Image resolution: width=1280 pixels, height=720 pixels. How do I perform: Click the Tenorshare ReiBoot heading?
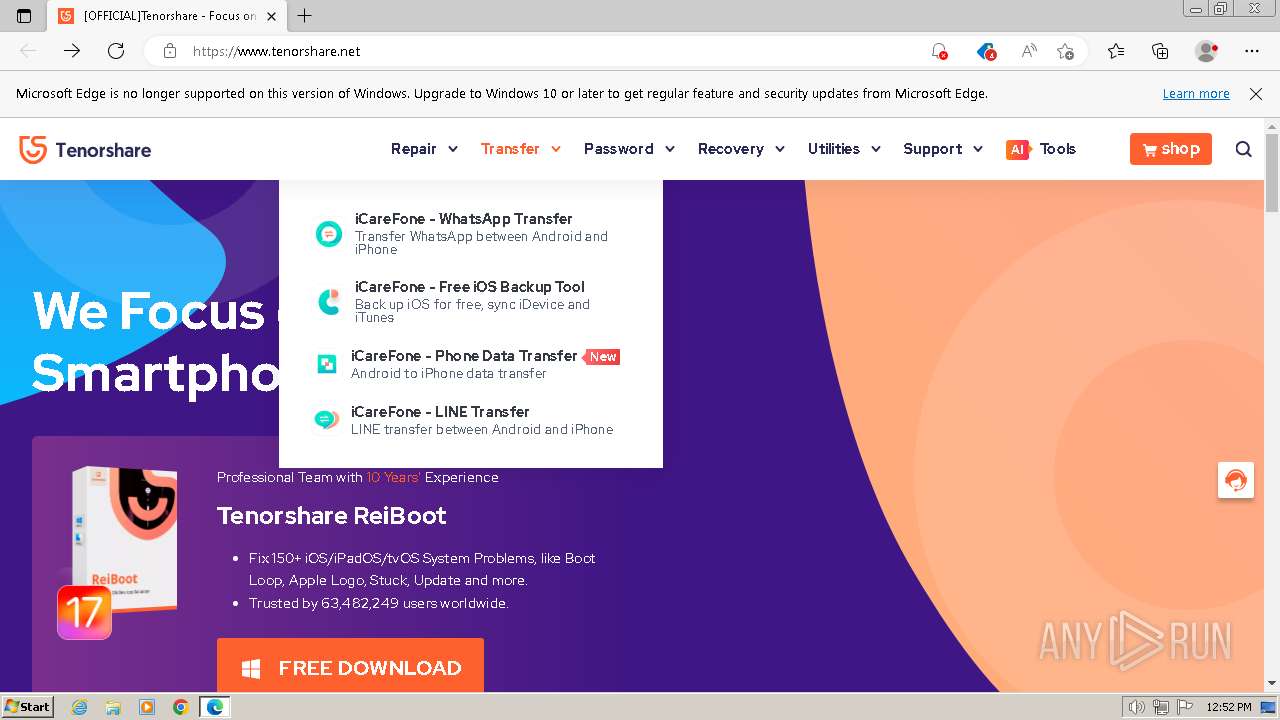pyautogui.click(x=331, y=516)
